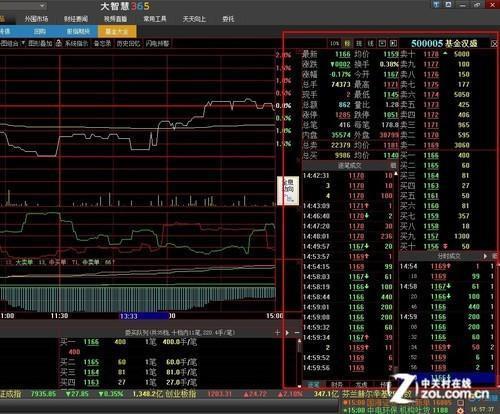Click 买四 1163 row in the order queue
The height and width of the screenshot is (414, 500).
[128, 382]
